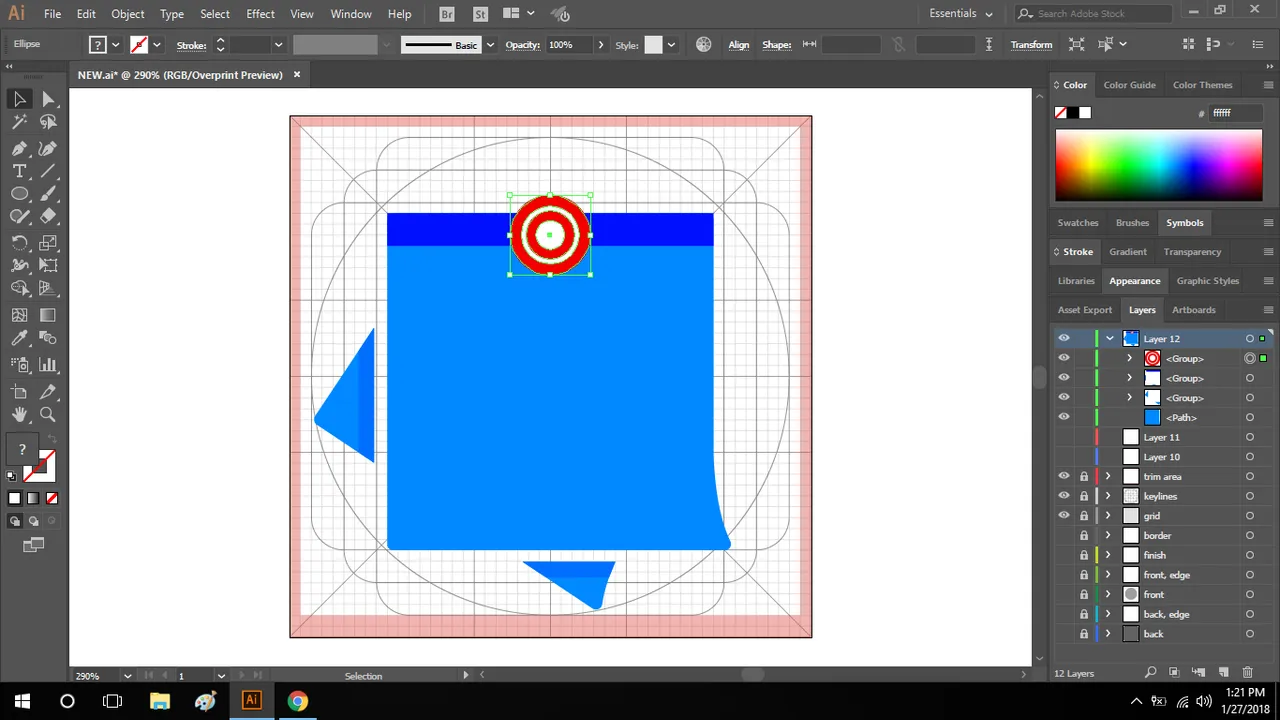Click the hex color value field
1280x720 pixels.
(x=1236, y=113)
